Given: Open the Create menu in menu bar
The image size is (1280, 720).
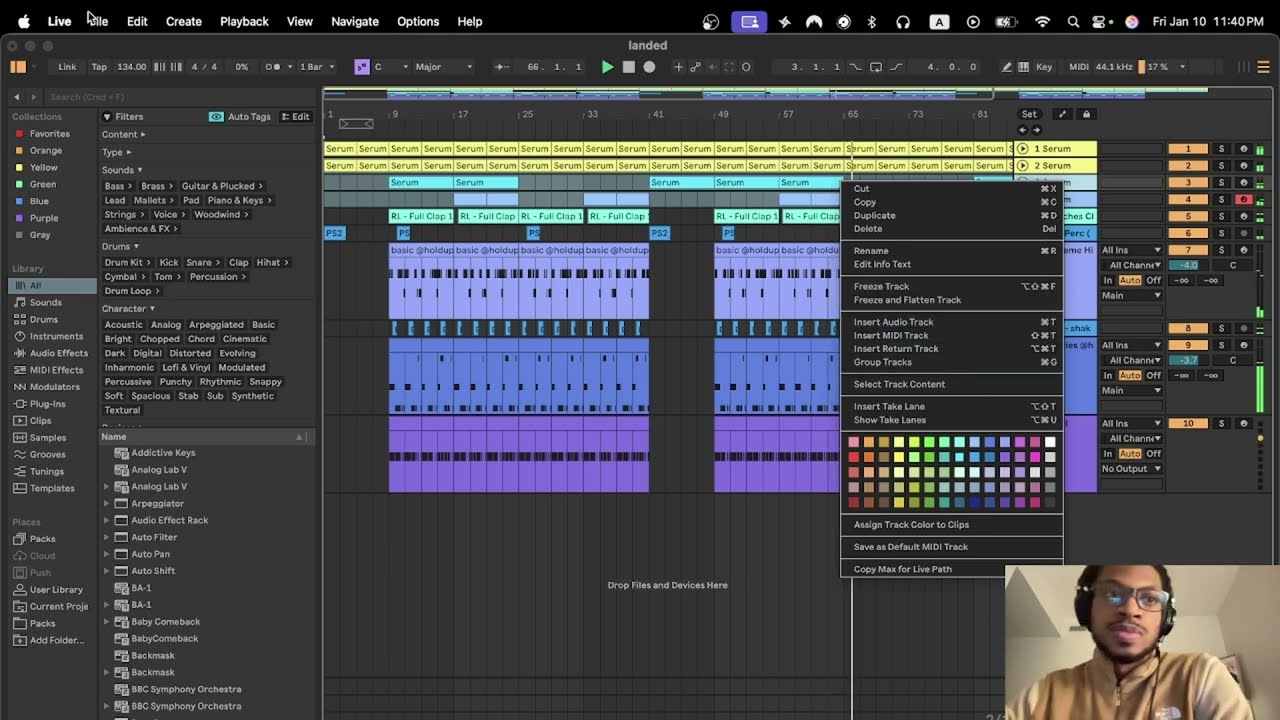Looking at the screenshot, I should coord(183,21).
